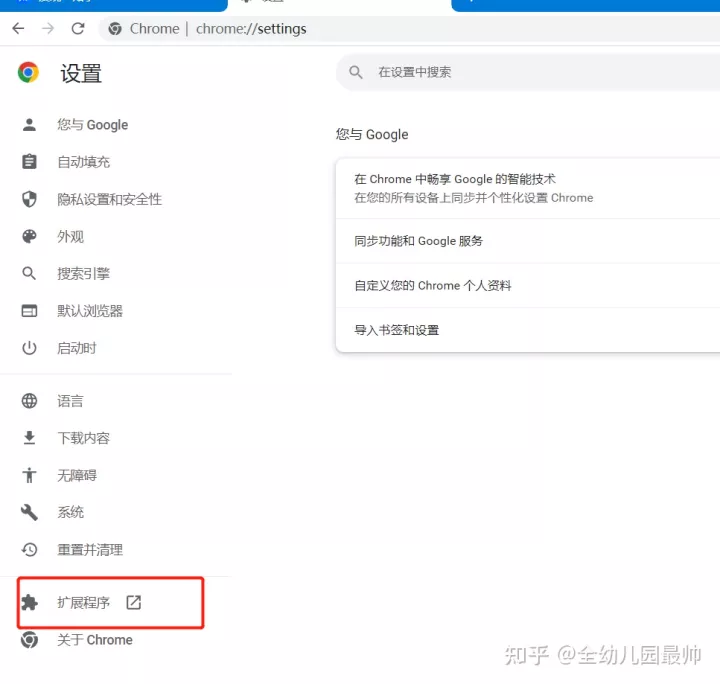
Task: Open 关于 Chrome in the sidebar
Action: coord(95,639)
